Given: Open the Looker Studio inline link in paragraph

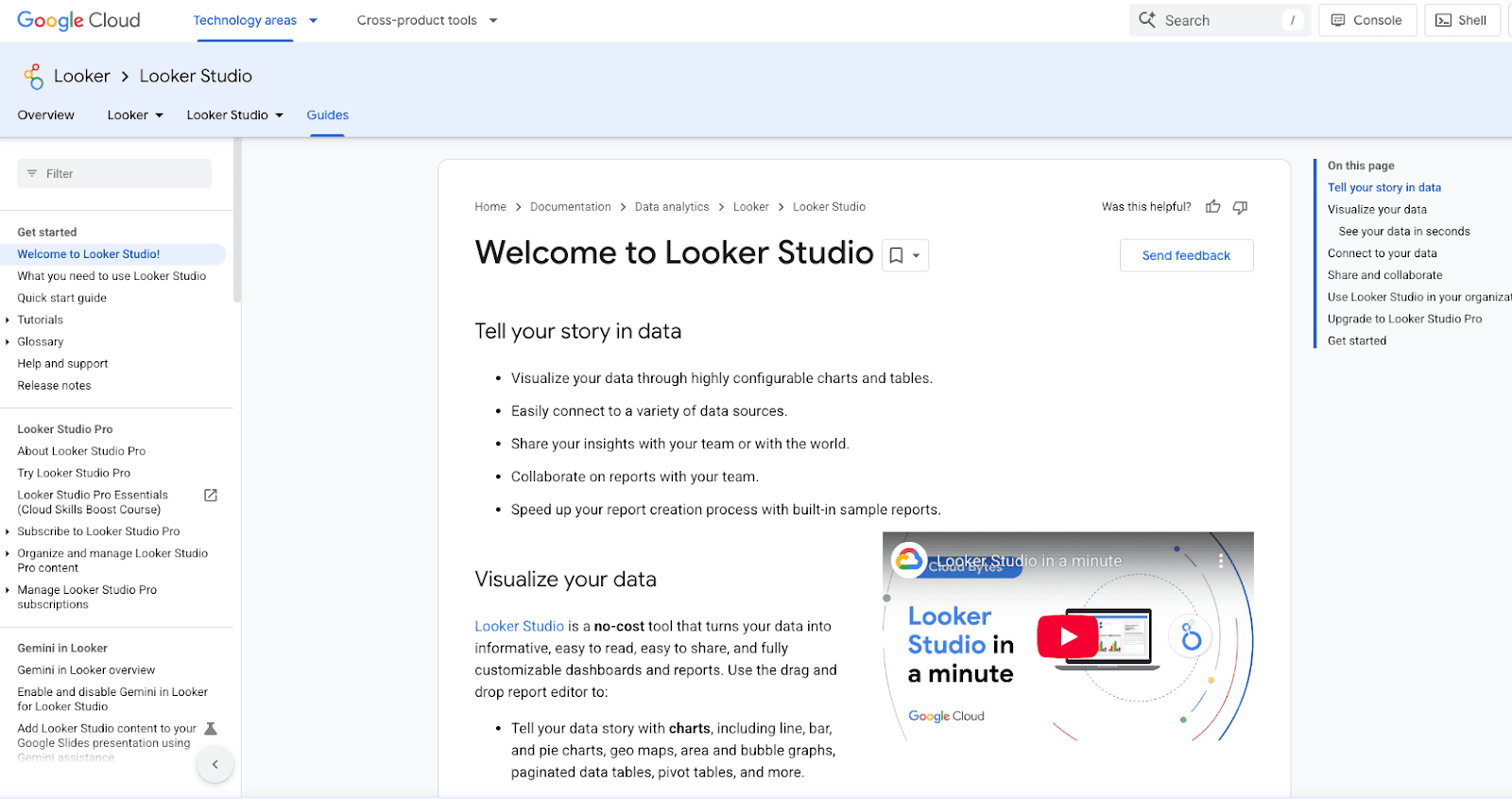Looking at the screenshot, I should [x=519, y=626].
